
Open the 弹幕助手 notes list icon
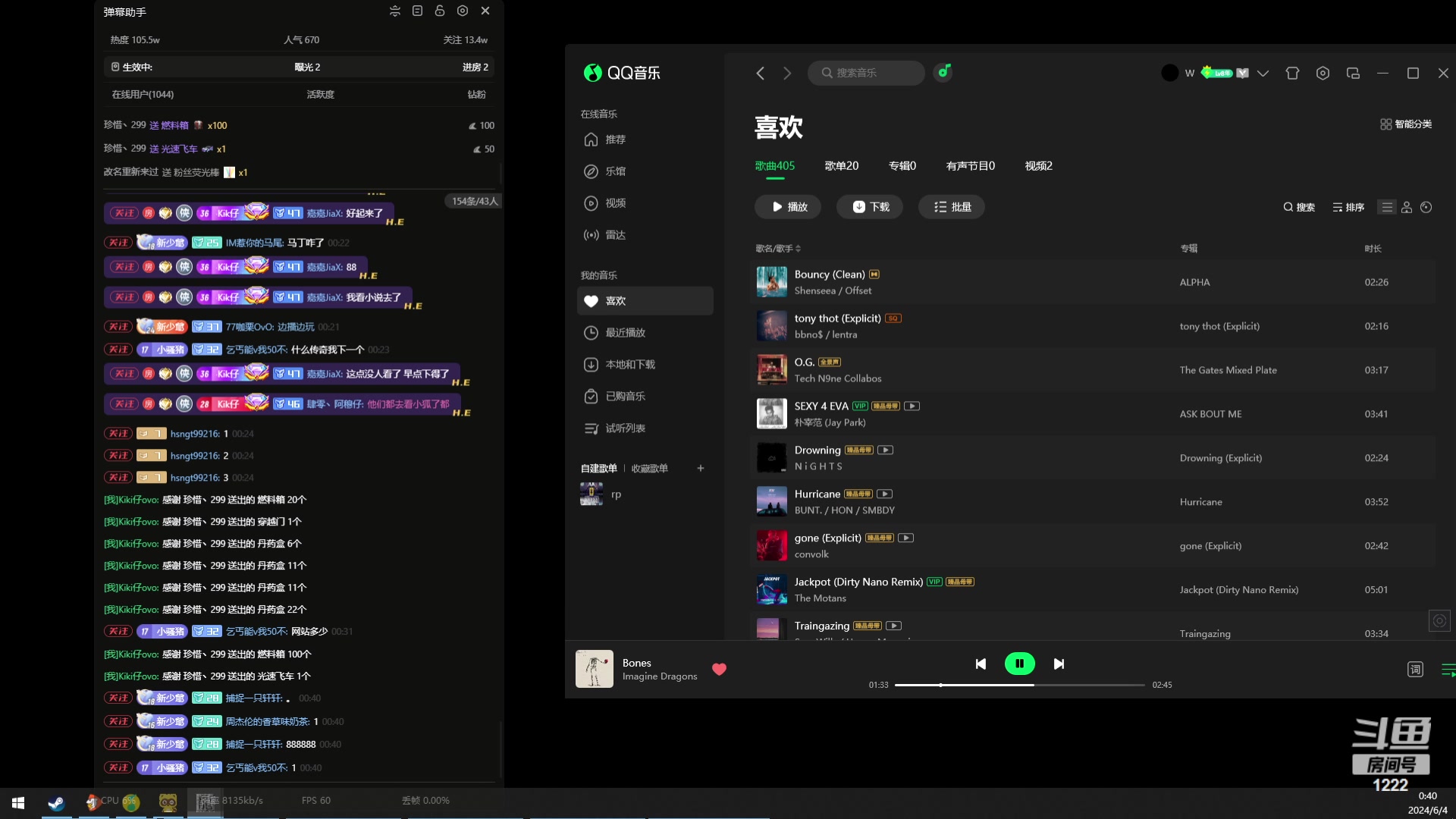point(417,11)
